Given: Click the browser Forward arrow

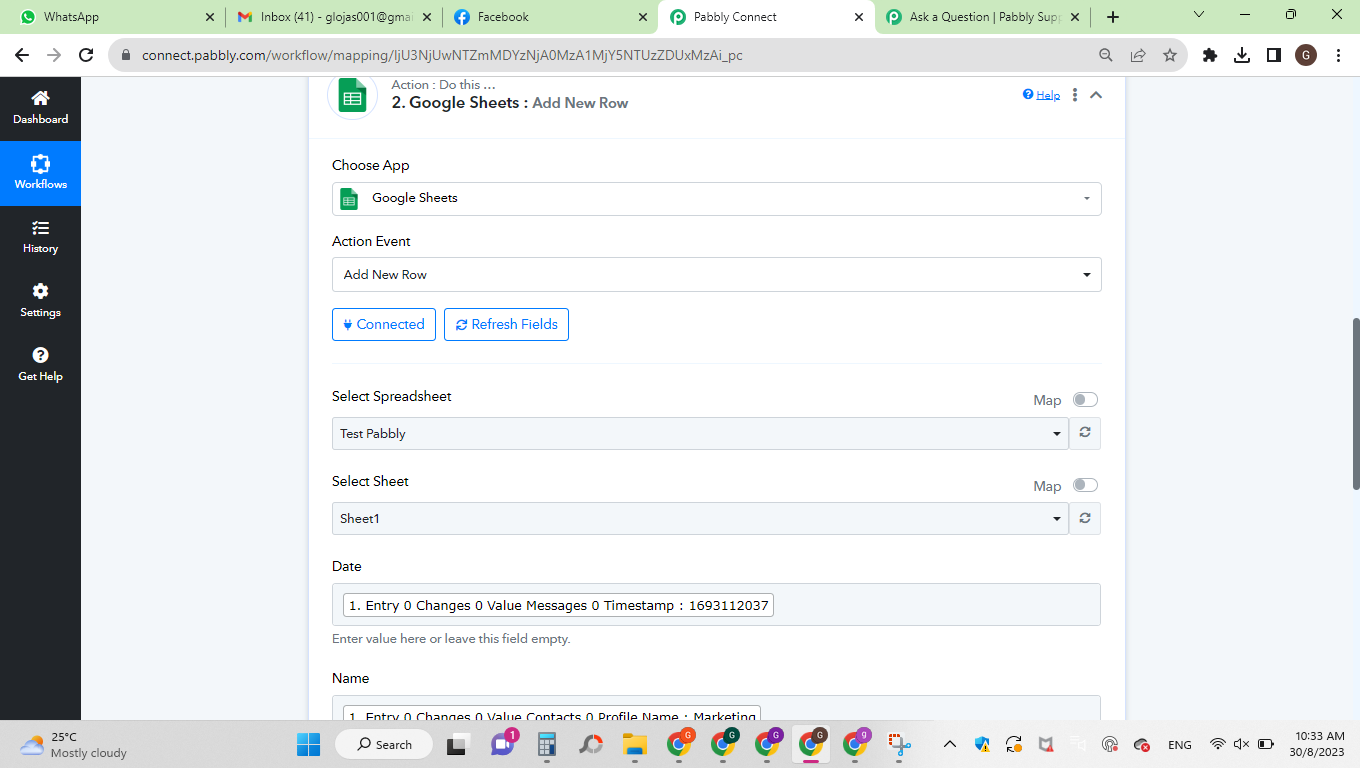Looking at the screenshot, I should (x=54, y=56).
